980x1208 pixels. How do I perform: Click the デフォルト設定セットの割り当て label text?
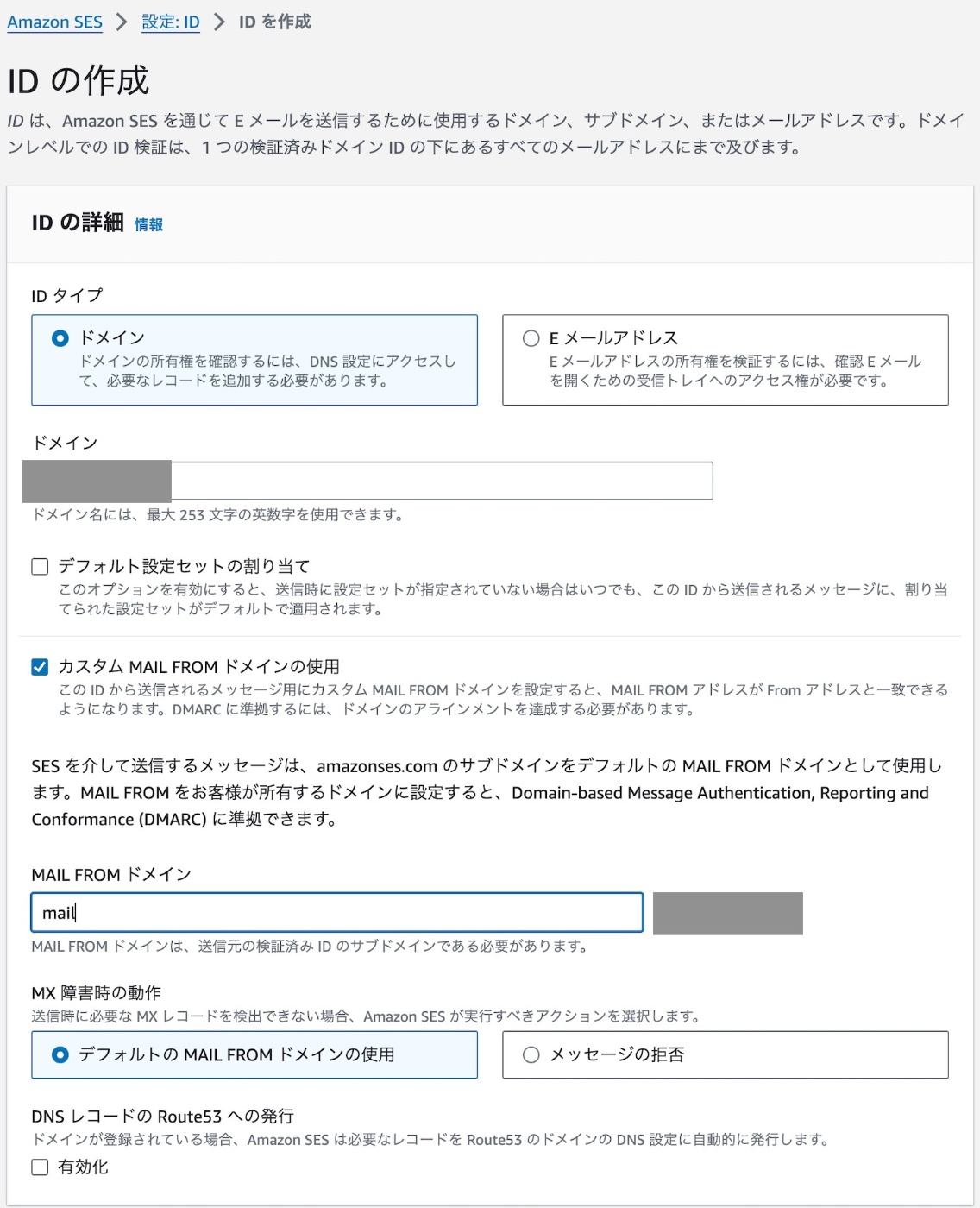184,567
